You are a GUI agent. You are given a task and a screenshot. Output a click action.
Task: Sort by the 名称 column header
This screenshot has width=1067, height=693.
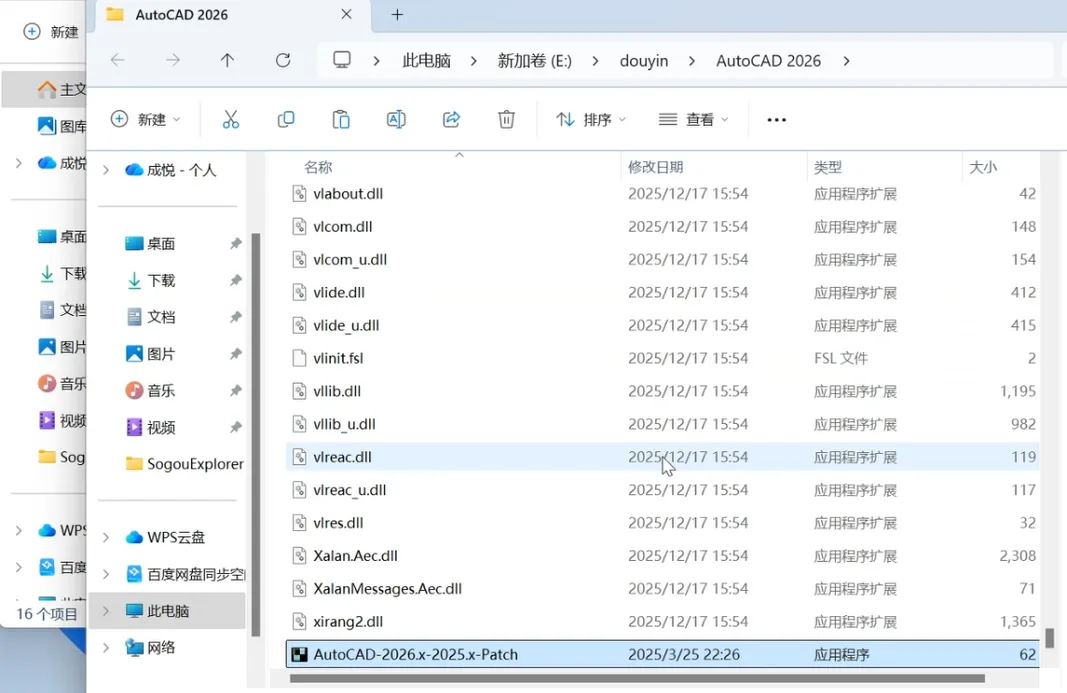tap(318, 167)
